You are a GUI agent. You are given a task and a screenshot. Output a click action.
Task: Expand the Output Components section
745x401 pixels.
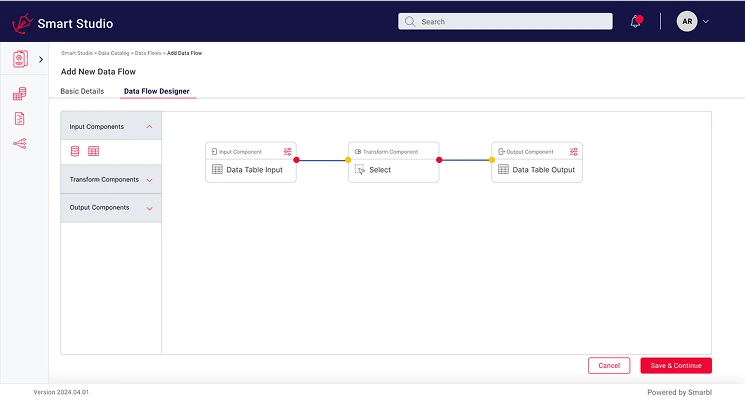click(x=149, y=208)
